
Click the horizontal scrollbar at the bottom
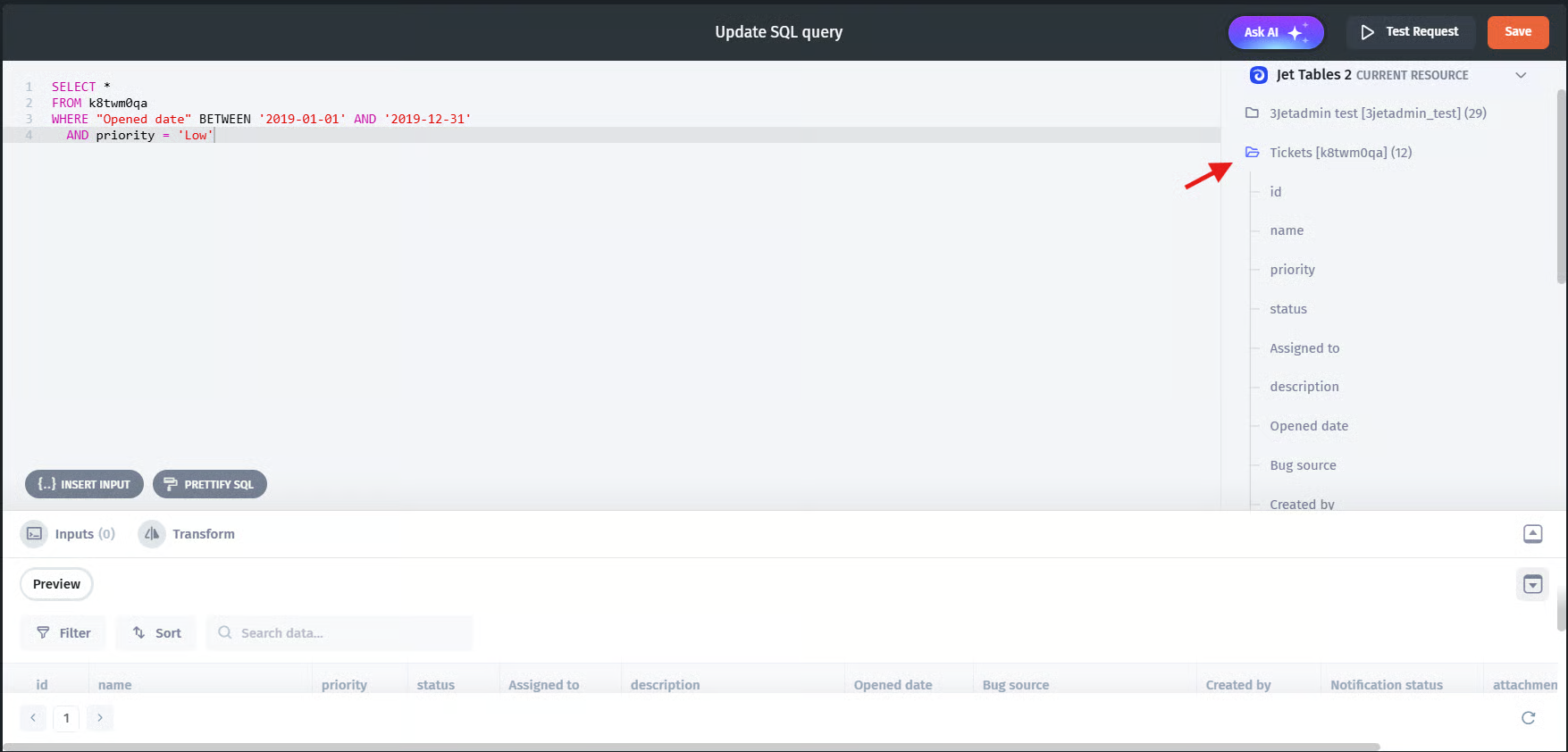tap(692, 747)
